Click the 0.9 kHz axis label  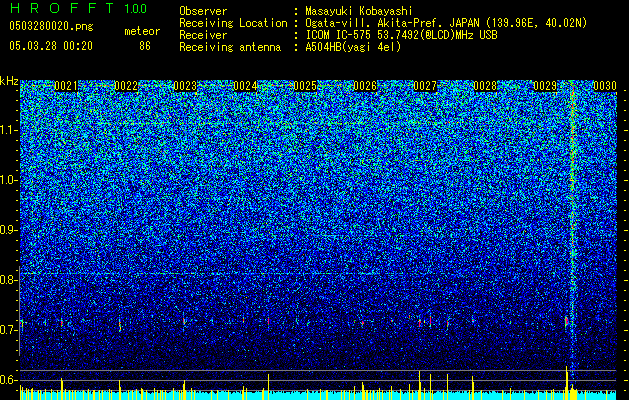coord(9,230)
